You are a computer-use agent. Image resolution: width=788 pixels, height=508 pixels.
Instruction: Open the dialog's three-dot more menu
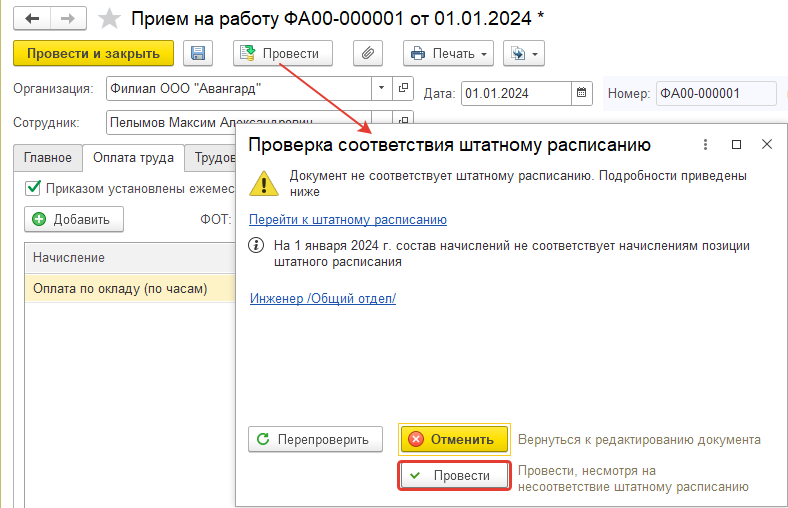(x=706, y=145)
